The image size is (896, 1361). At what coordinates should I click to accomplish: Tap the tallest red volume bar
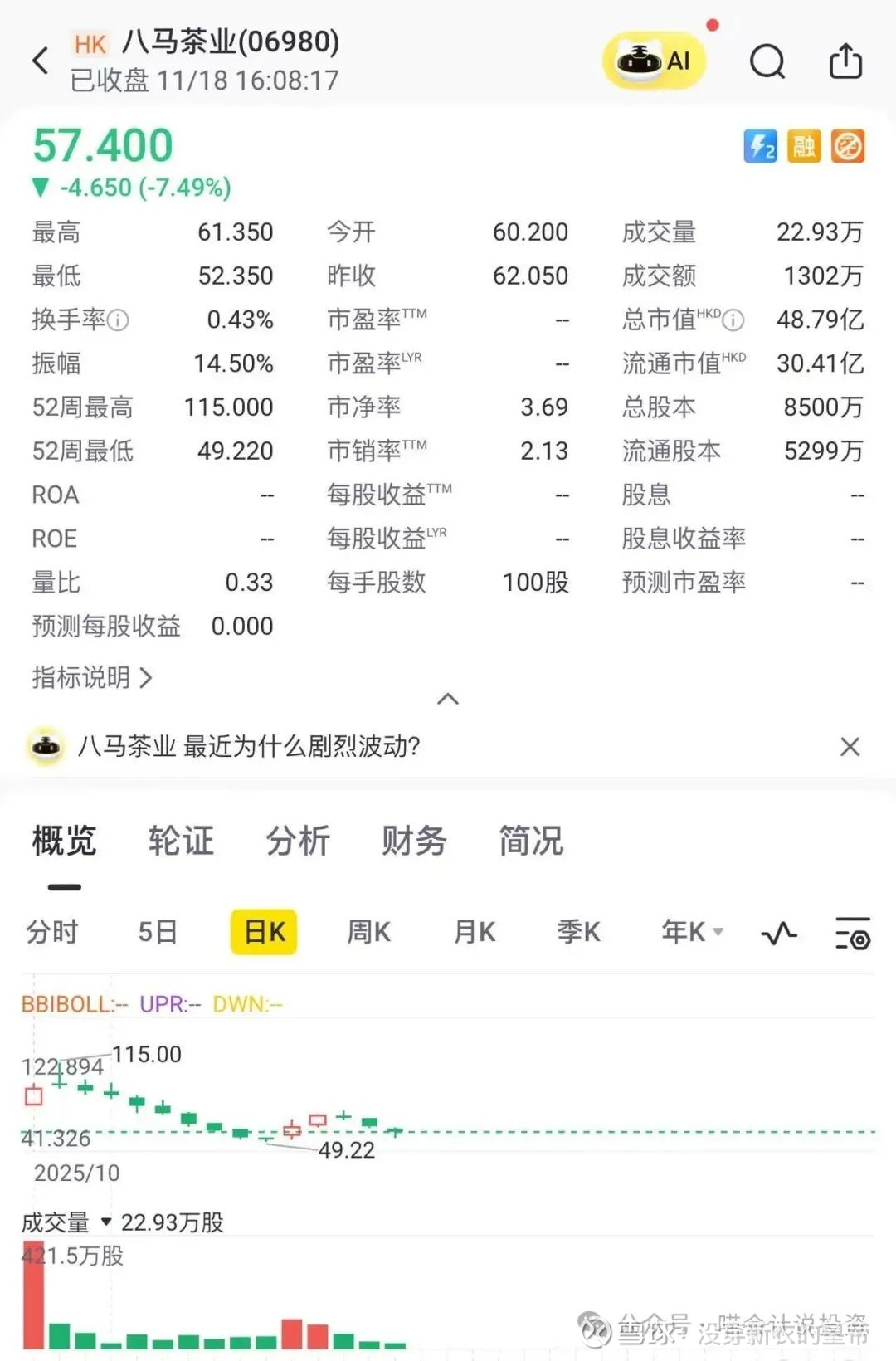pos(33,1296)
